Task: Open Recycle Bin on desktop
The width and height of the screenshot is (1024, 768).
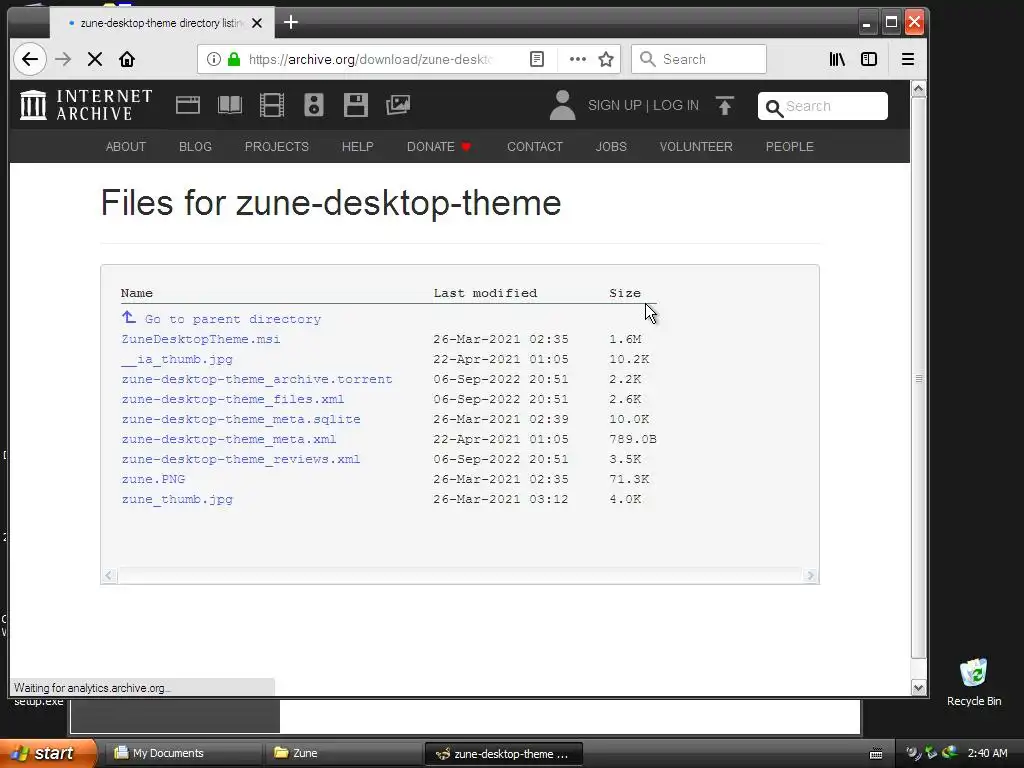Action: [974, 682]
